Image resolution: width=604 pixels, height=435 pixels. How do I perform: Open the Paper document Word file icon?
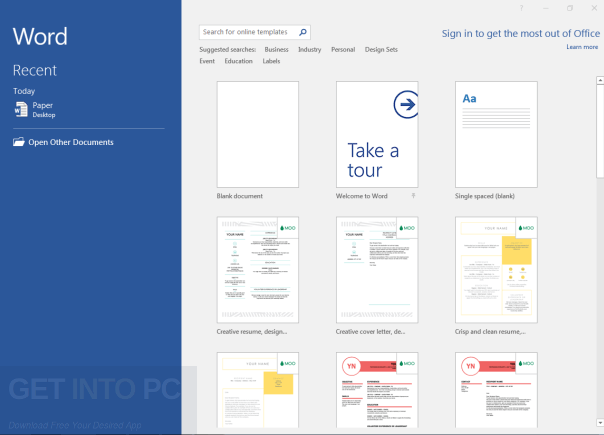pyautogui.click(x=21, y=109)
